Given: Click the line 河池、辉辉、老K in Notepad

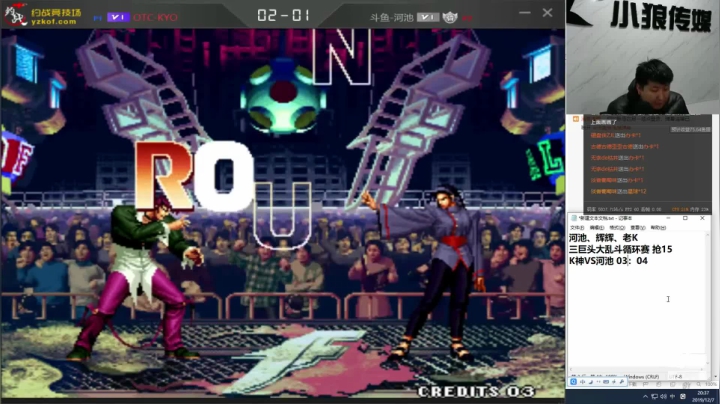Looking at the screenshot, I should point(603,238).
